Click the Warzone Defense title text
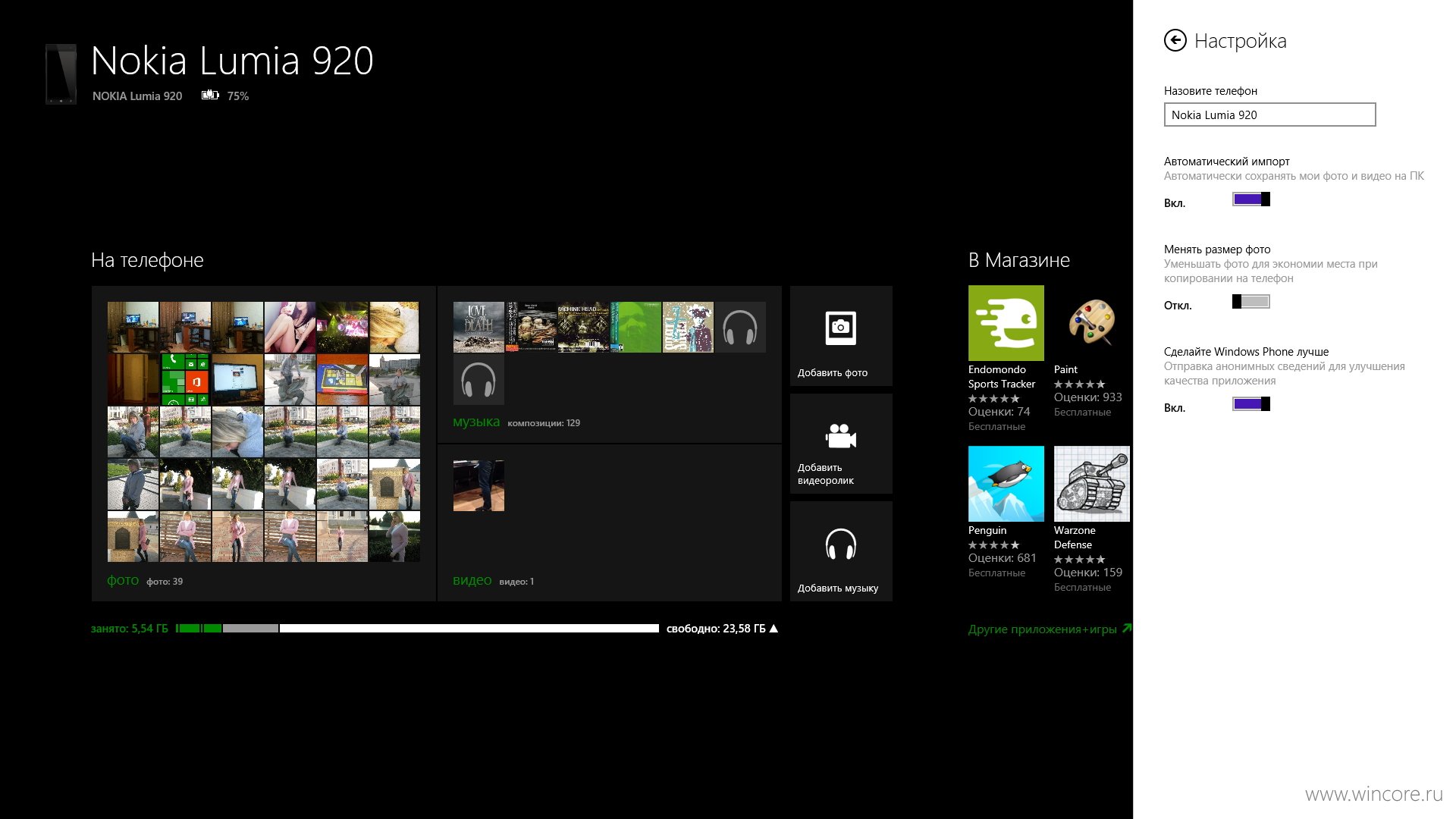Image resolution: width=1456 pixels, height=819 pixels. pyautogui.click(x=1075, y=538)
